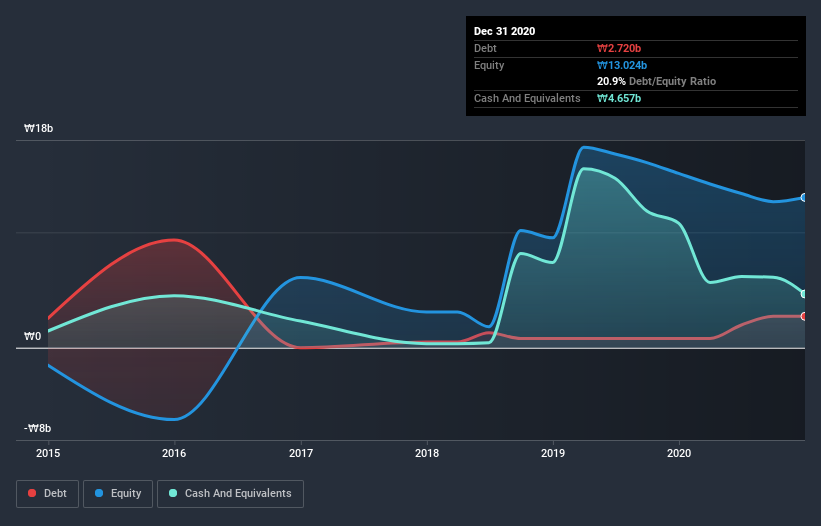The height and width of the screenshot is (526, 821).
Task: Click the 2018 x-axis label
Action: 427,453
